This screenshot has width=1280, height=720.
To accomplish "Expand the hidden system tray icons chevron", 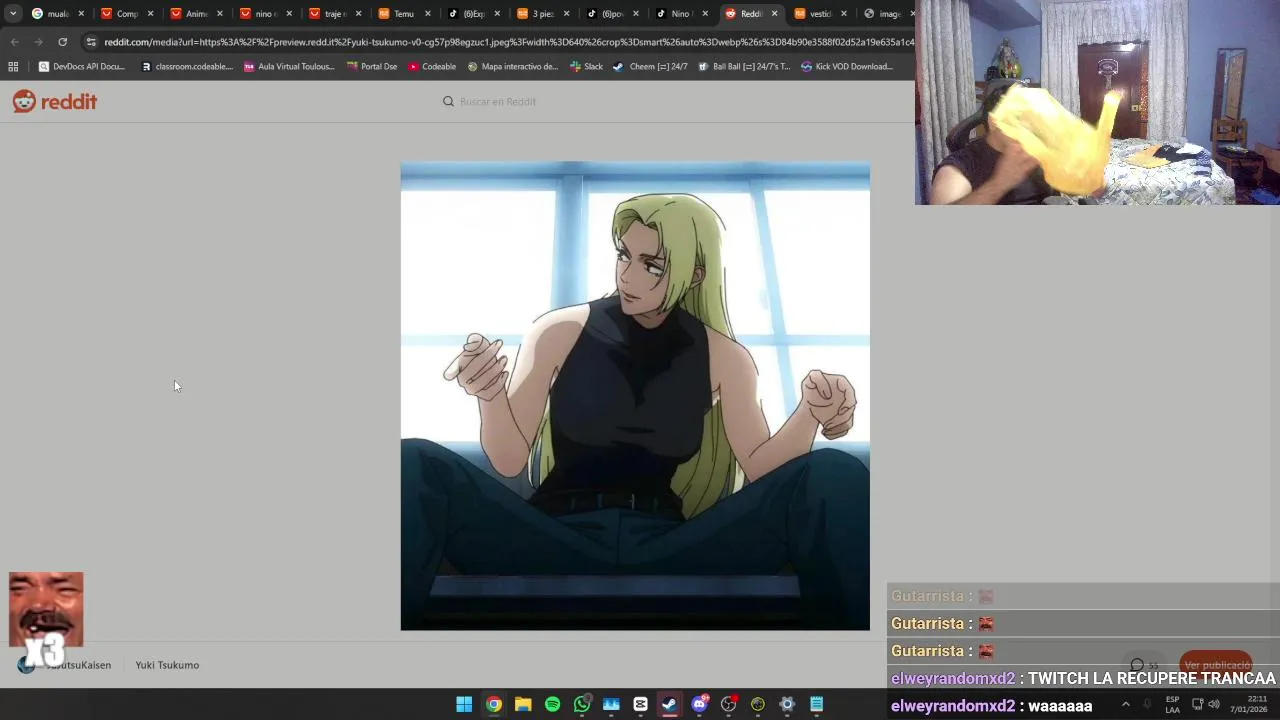I will tap(1125, 704).
